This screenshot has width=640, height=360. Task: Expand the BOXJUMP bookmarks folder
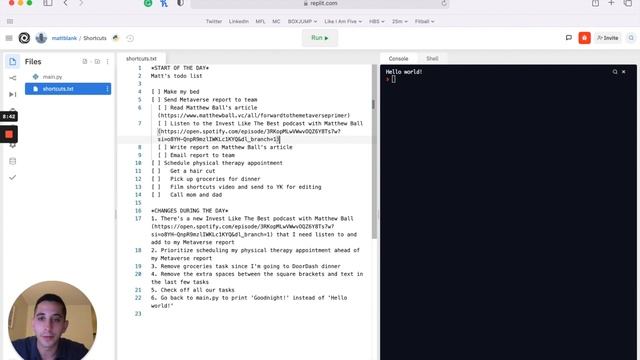pyautogui.click(x=302, y=21)
